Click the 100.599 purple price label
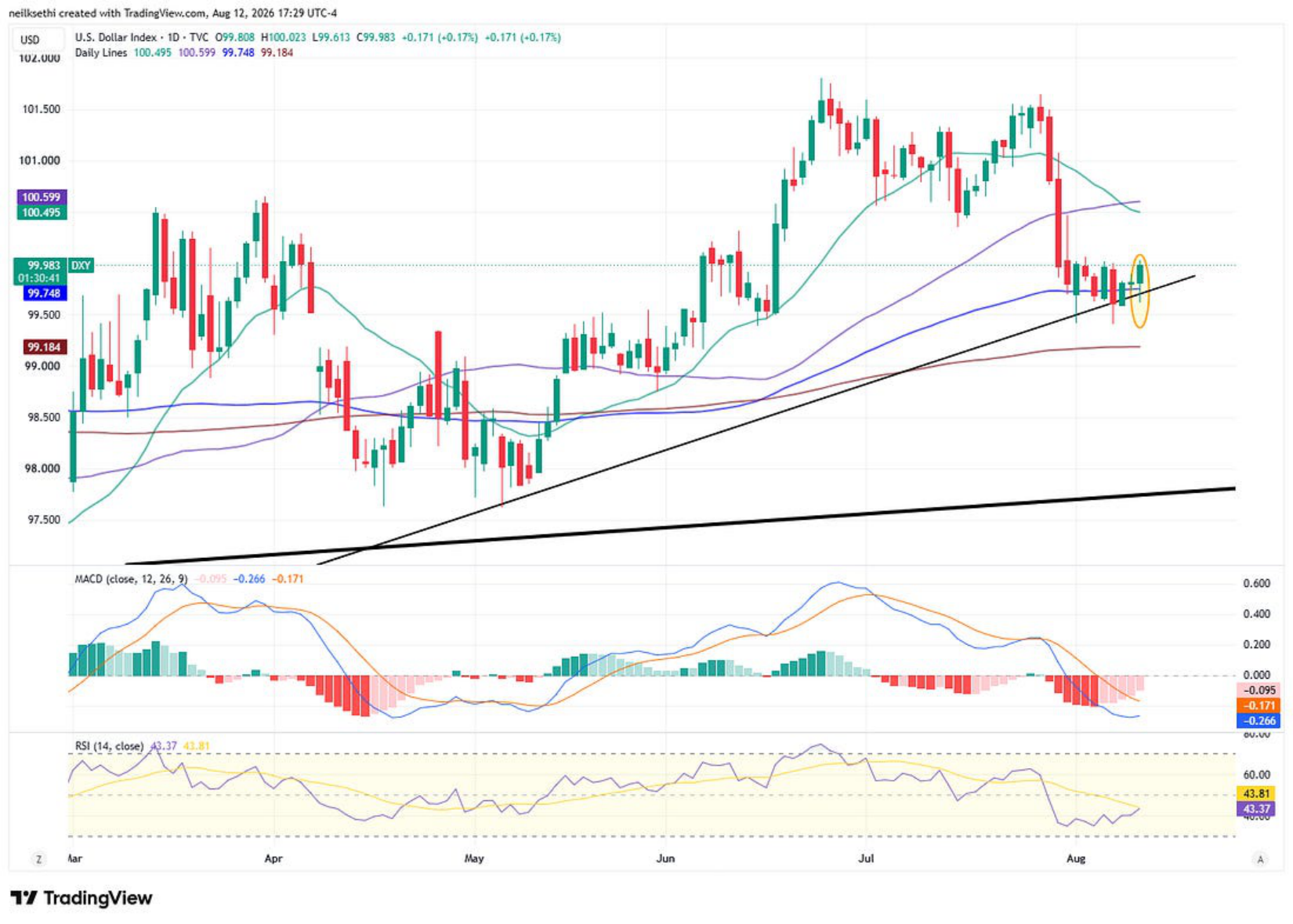This screenshot has width=1293, height=924. (41, 197)
